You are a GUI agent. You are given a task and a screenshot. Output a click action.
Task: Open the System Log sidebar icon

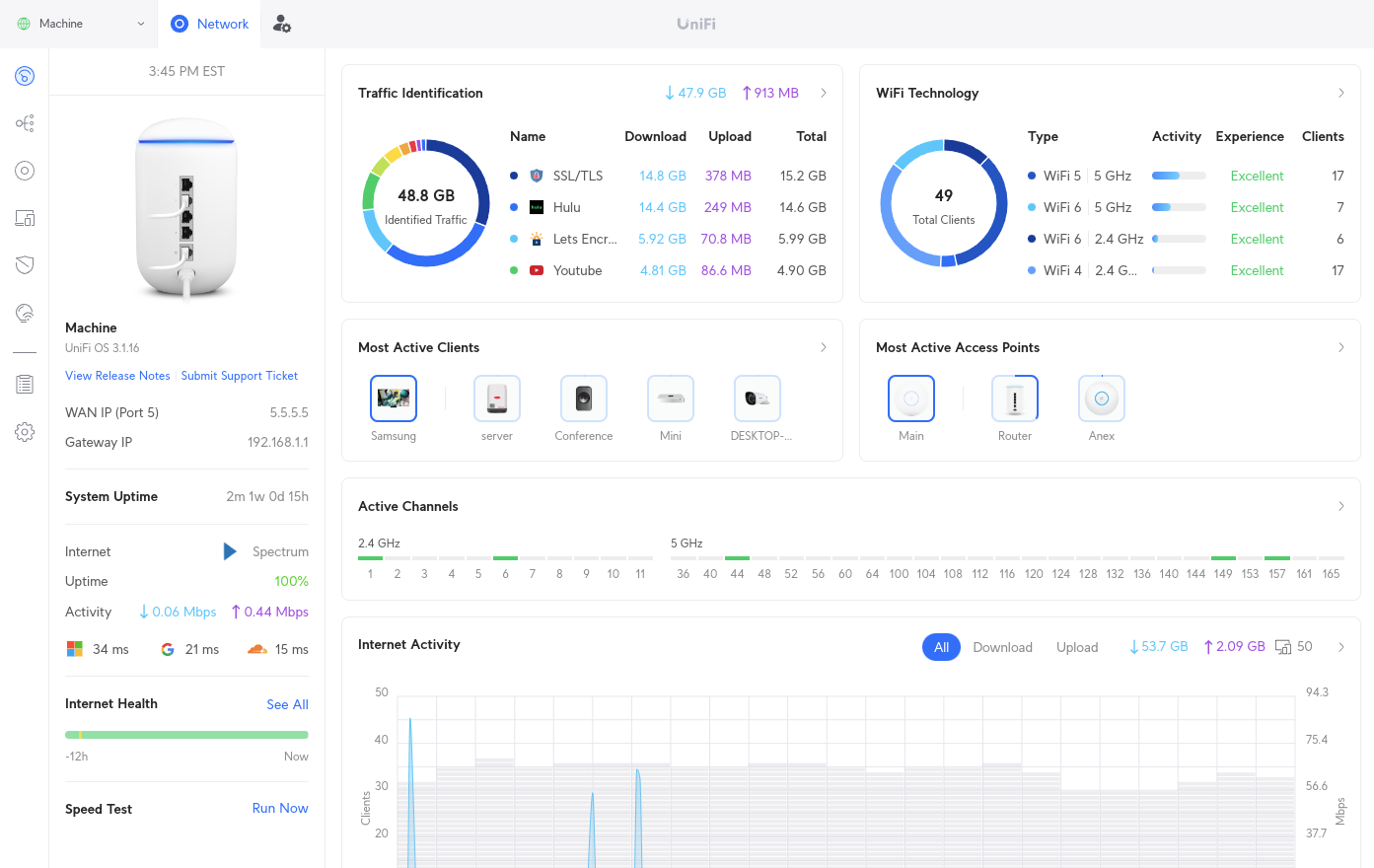[25, 385]
